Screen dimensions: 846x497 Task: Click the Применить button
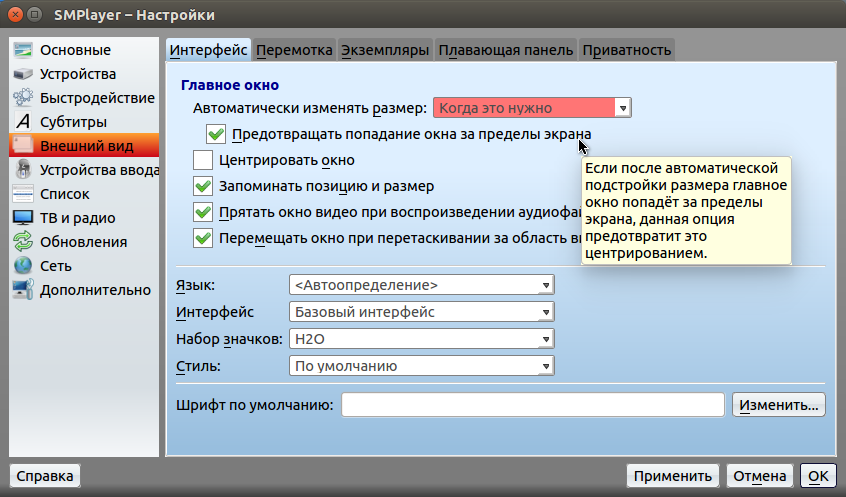pyautogui.click(x=673, y=476)
